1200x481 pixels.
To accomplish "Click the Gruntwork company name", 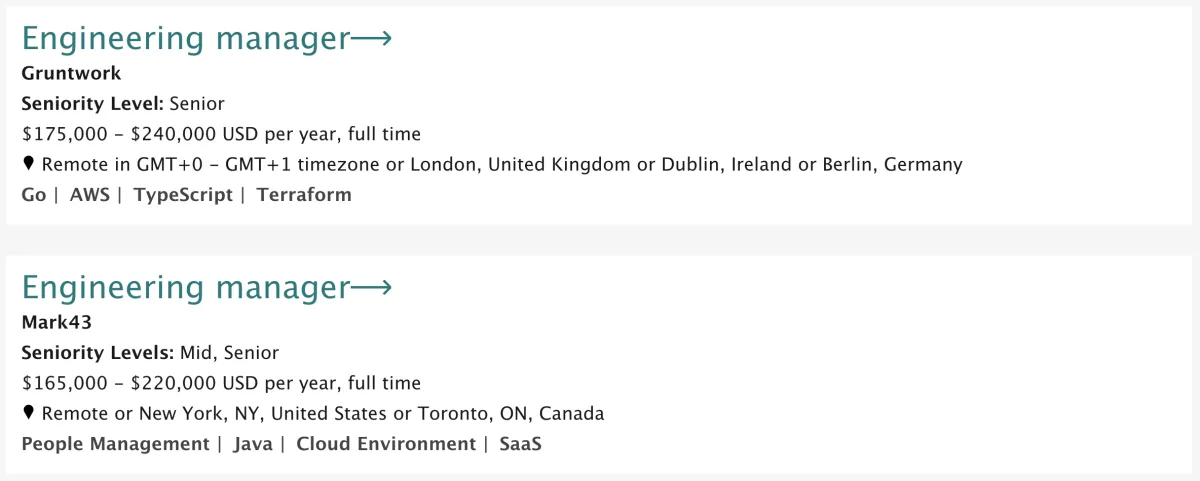I will (x=71, y=73).
